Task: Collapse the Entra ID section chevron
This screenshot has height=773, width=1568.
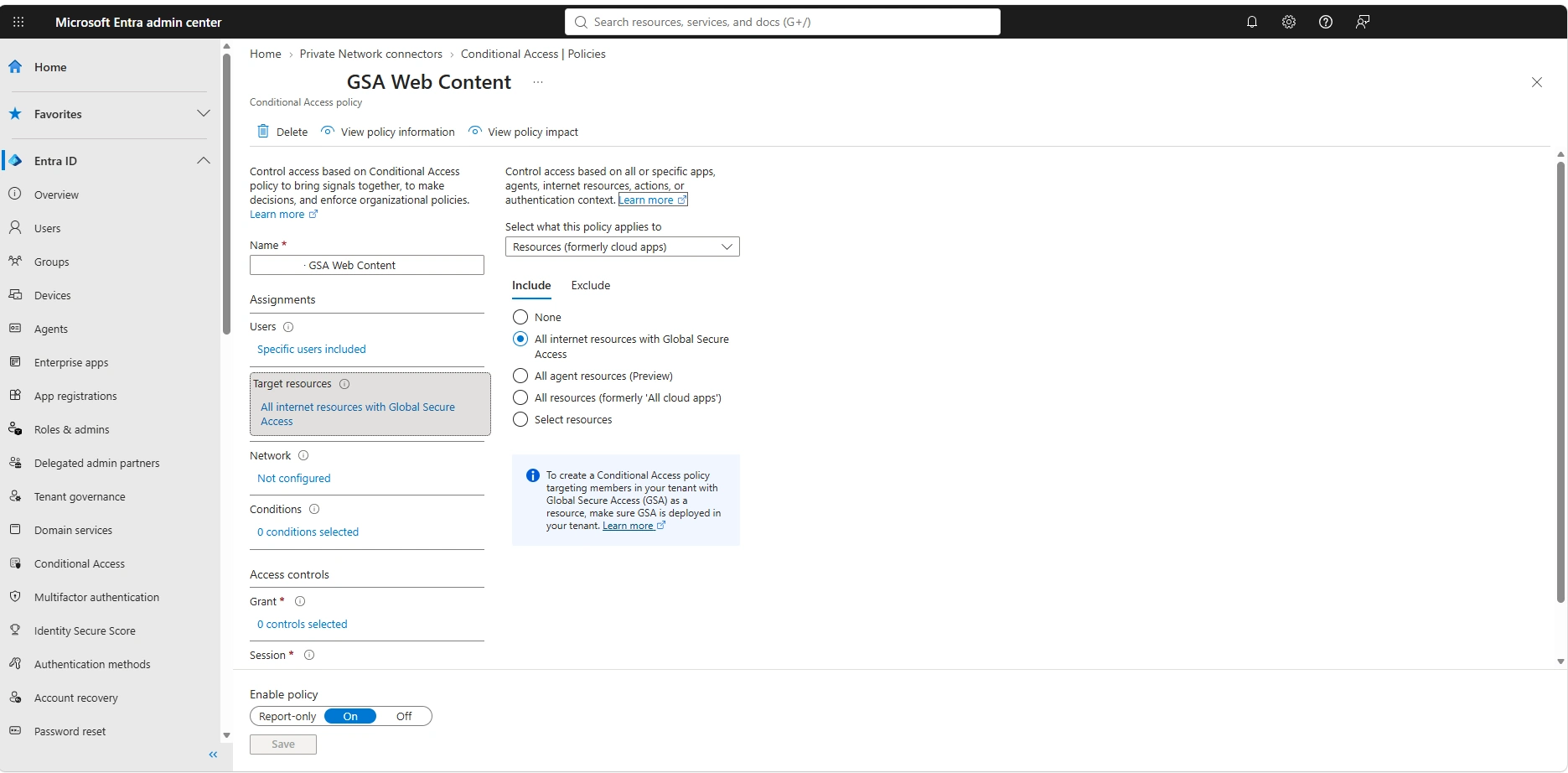Action: (x=204, y=160)
